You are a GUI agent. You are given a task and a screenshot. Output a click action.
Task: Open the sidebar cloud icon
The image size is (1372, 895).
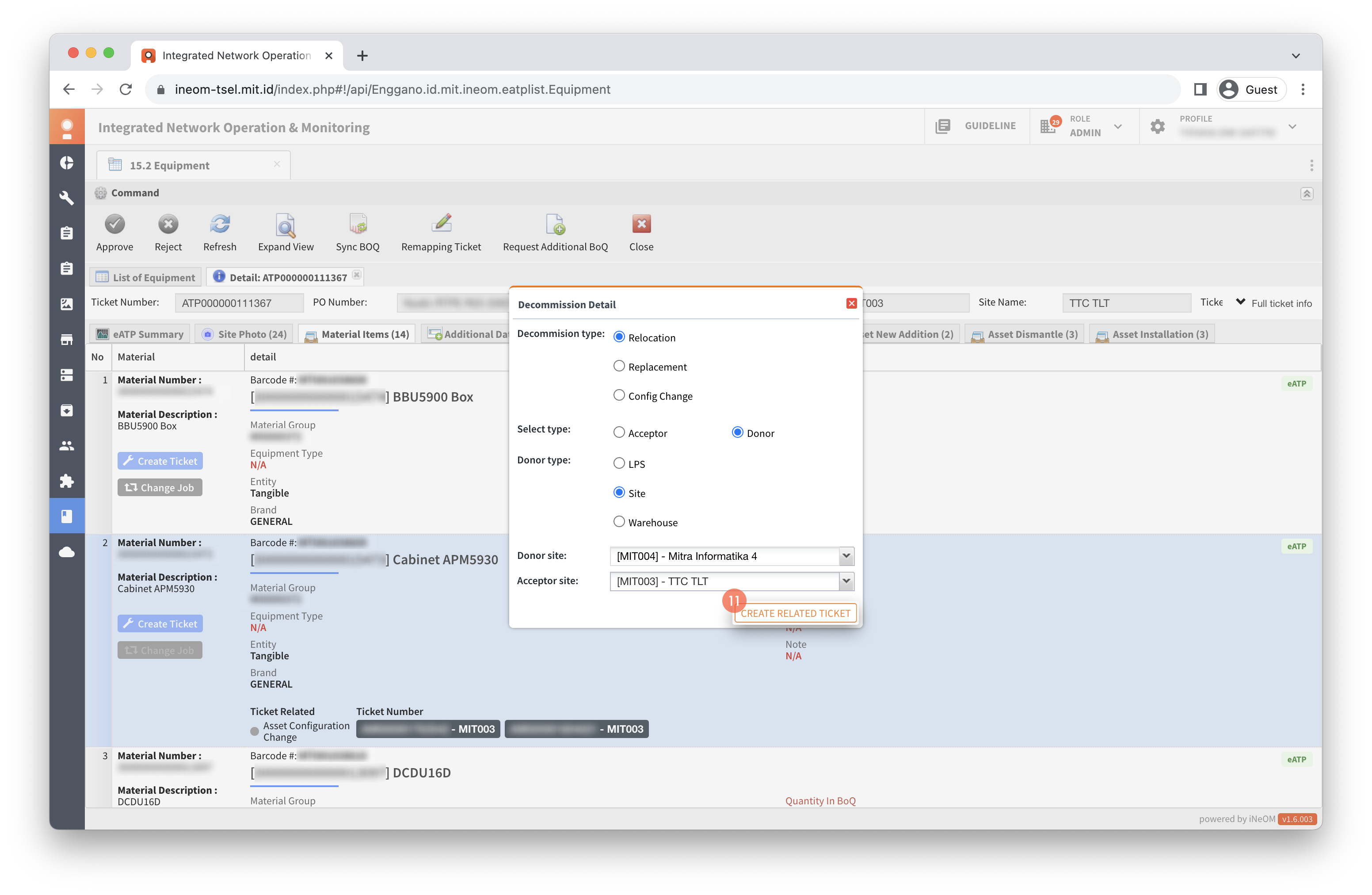[67, 552]
